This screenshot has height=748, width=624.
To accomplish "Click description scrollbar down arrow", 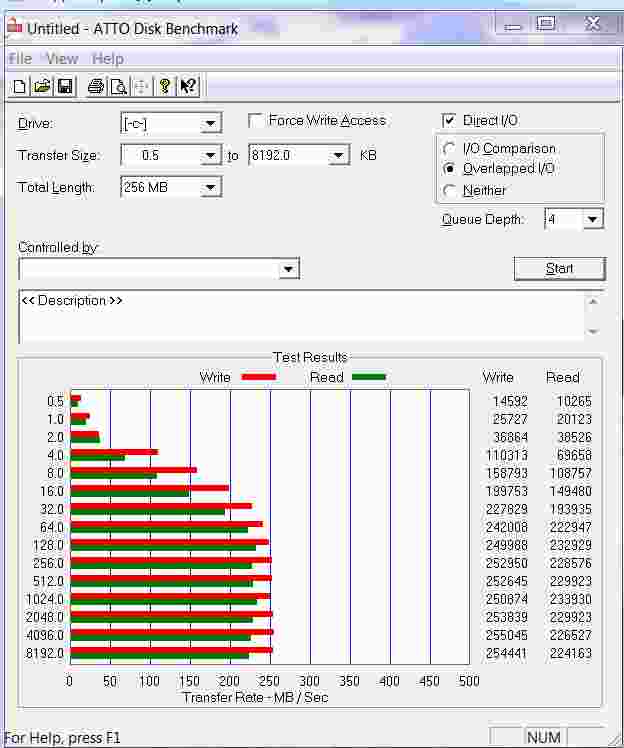I will click(593, 331).
